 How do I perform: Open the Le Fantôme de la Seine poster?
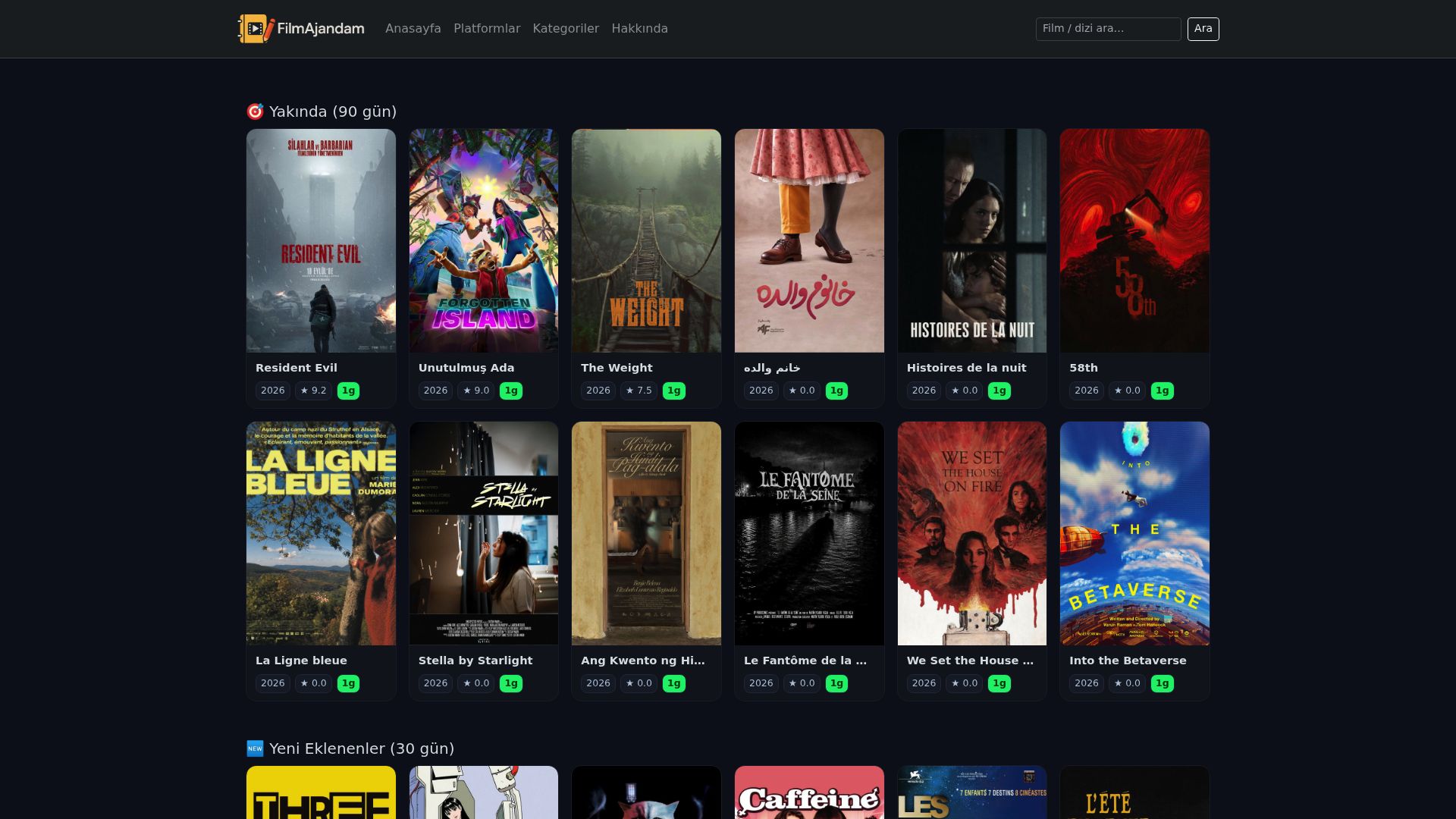(x=809, y=533)
